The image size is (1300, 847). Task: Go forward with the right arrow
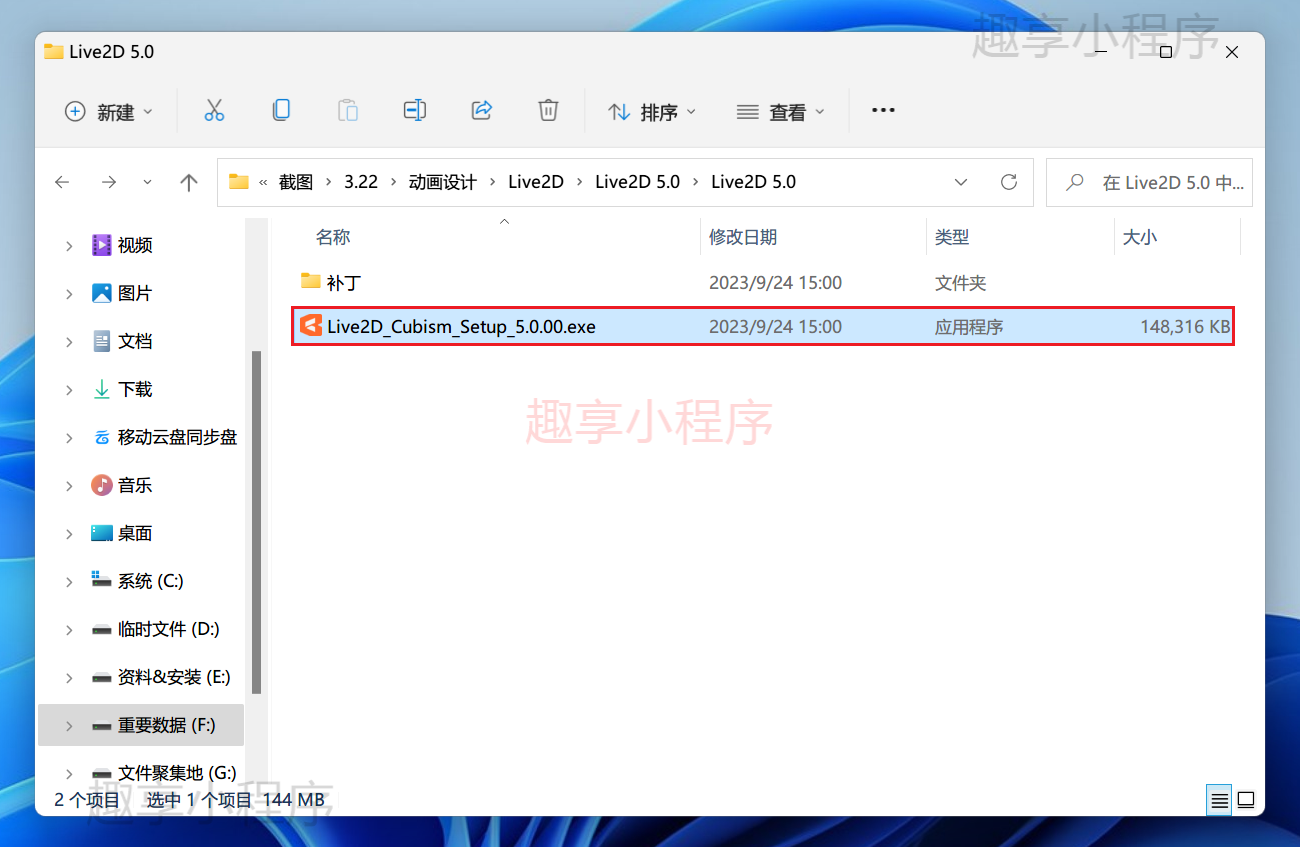coord(109,182)
